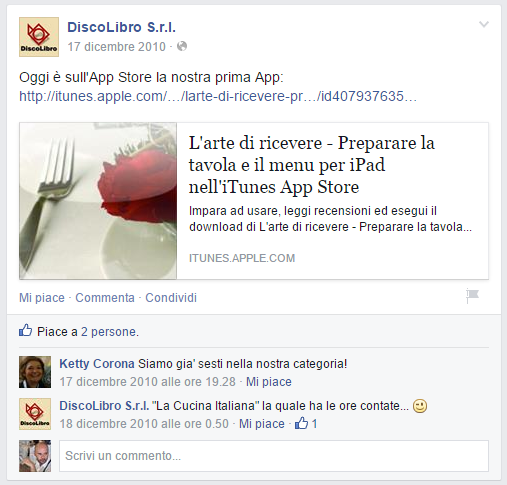Click the smiley emoticon in DiscoLibro's comment
The width and height of the screenshot is (507, 485).
coord(420,406)
